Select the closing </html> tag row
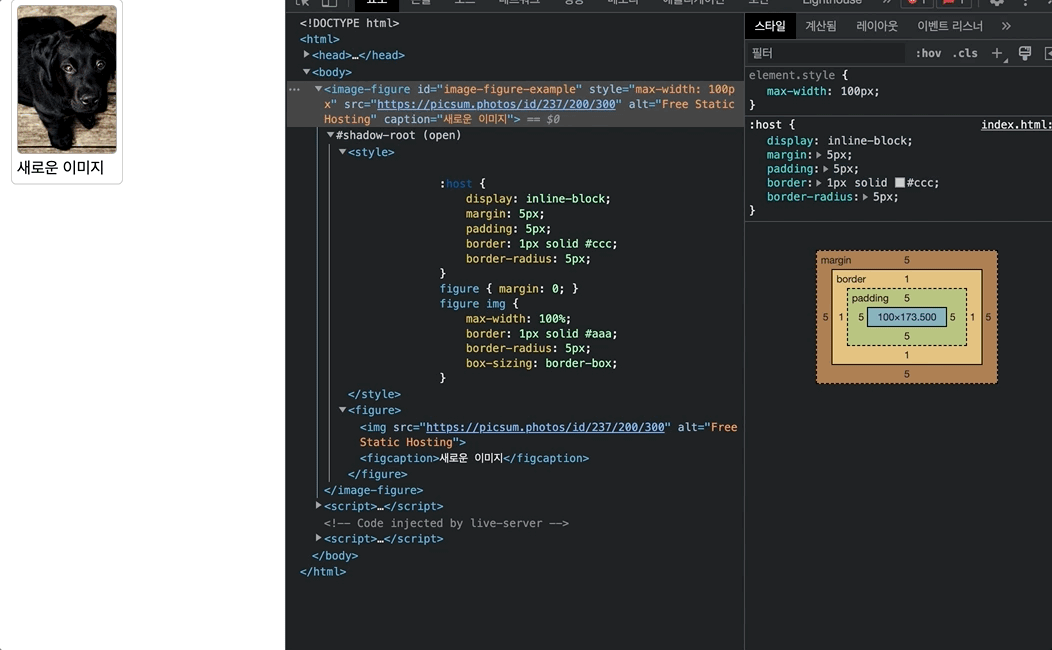The image size is (1052, 650). point(323,572)
